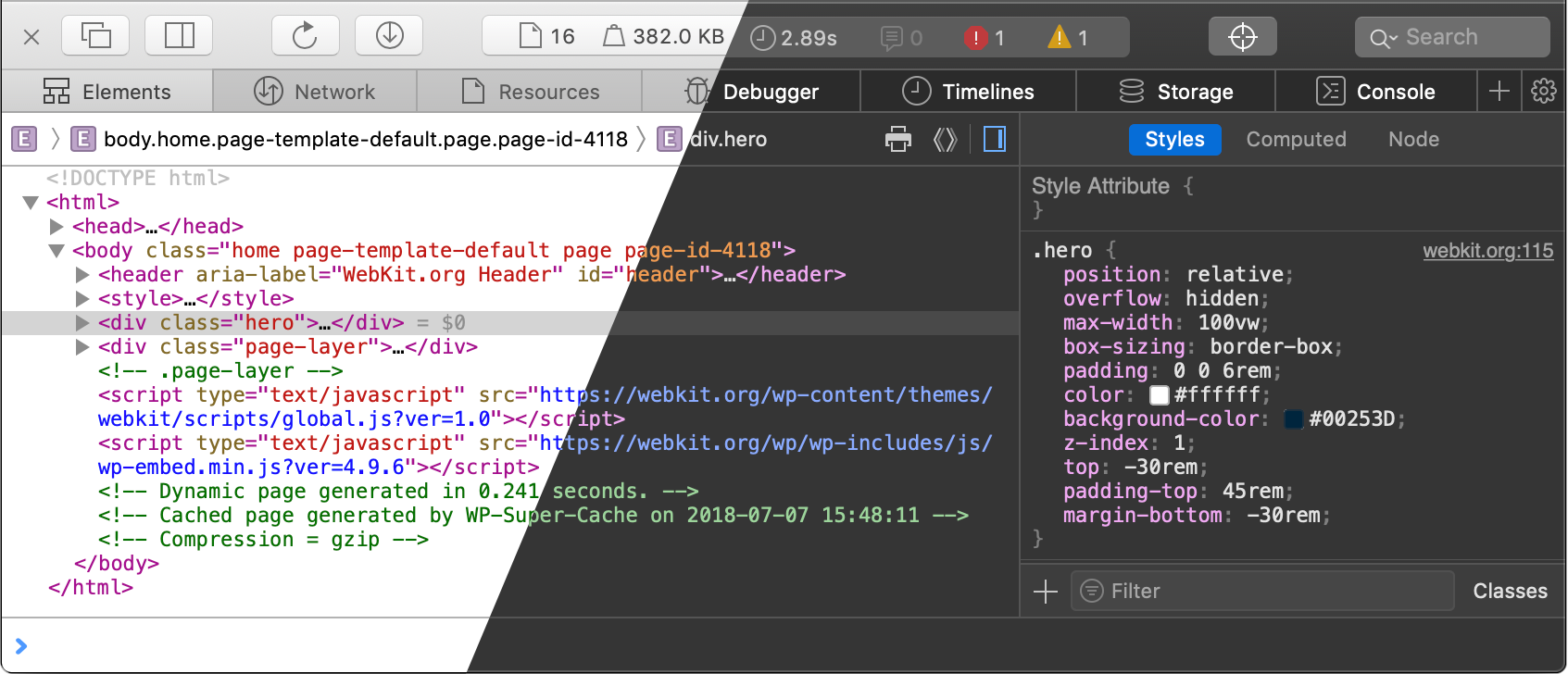Click the dark blue background-color swatch
Viewport: 1568px width, 674px height.
[1294, 419]
